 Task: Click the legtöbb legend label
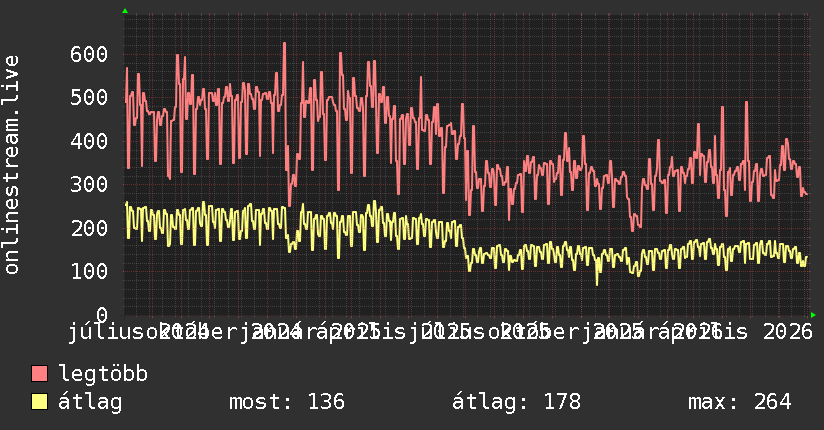click(x=103, y=374)
